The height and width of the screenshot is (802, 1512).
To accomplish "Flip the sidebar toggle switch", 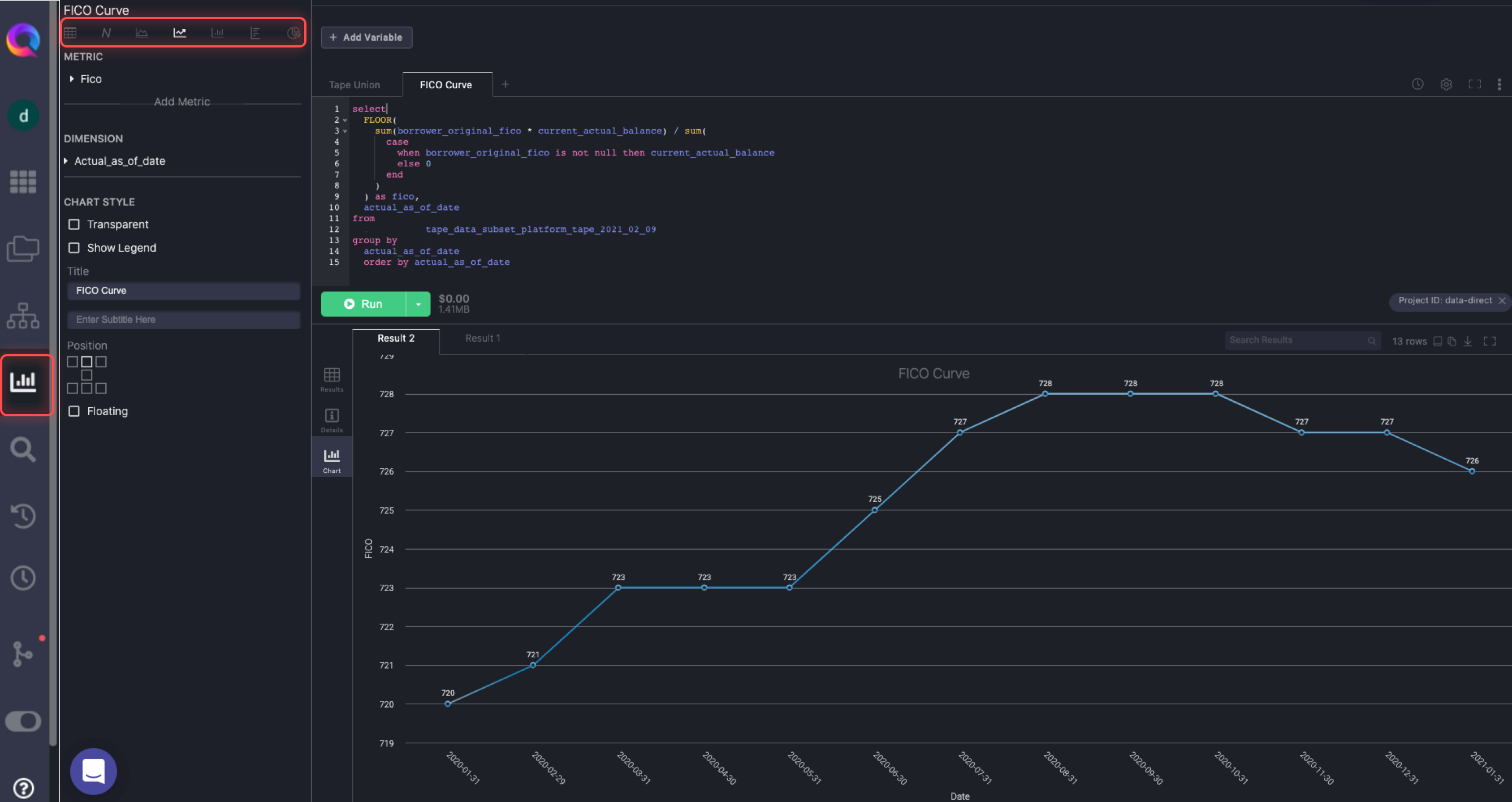I will click(23, 721).
